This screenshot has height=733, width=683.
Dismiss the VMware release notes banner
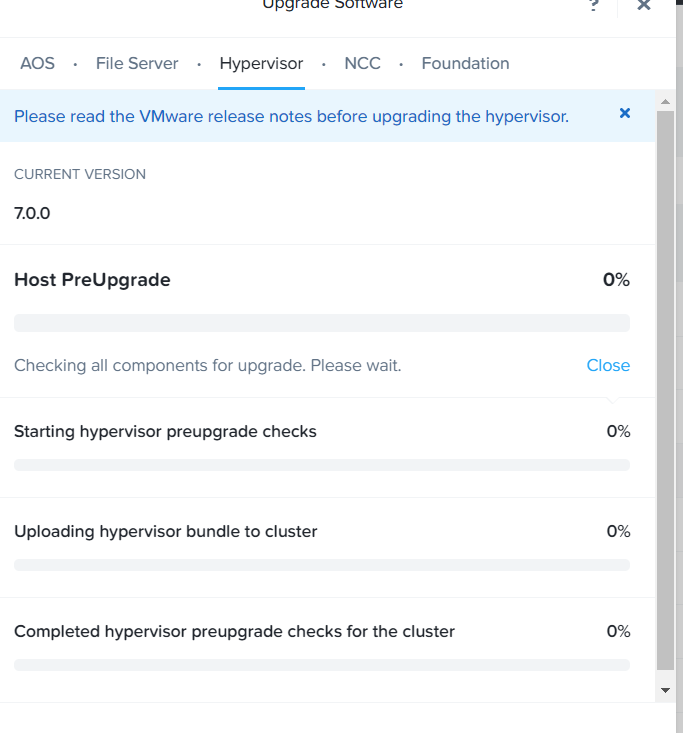(625, 113)
